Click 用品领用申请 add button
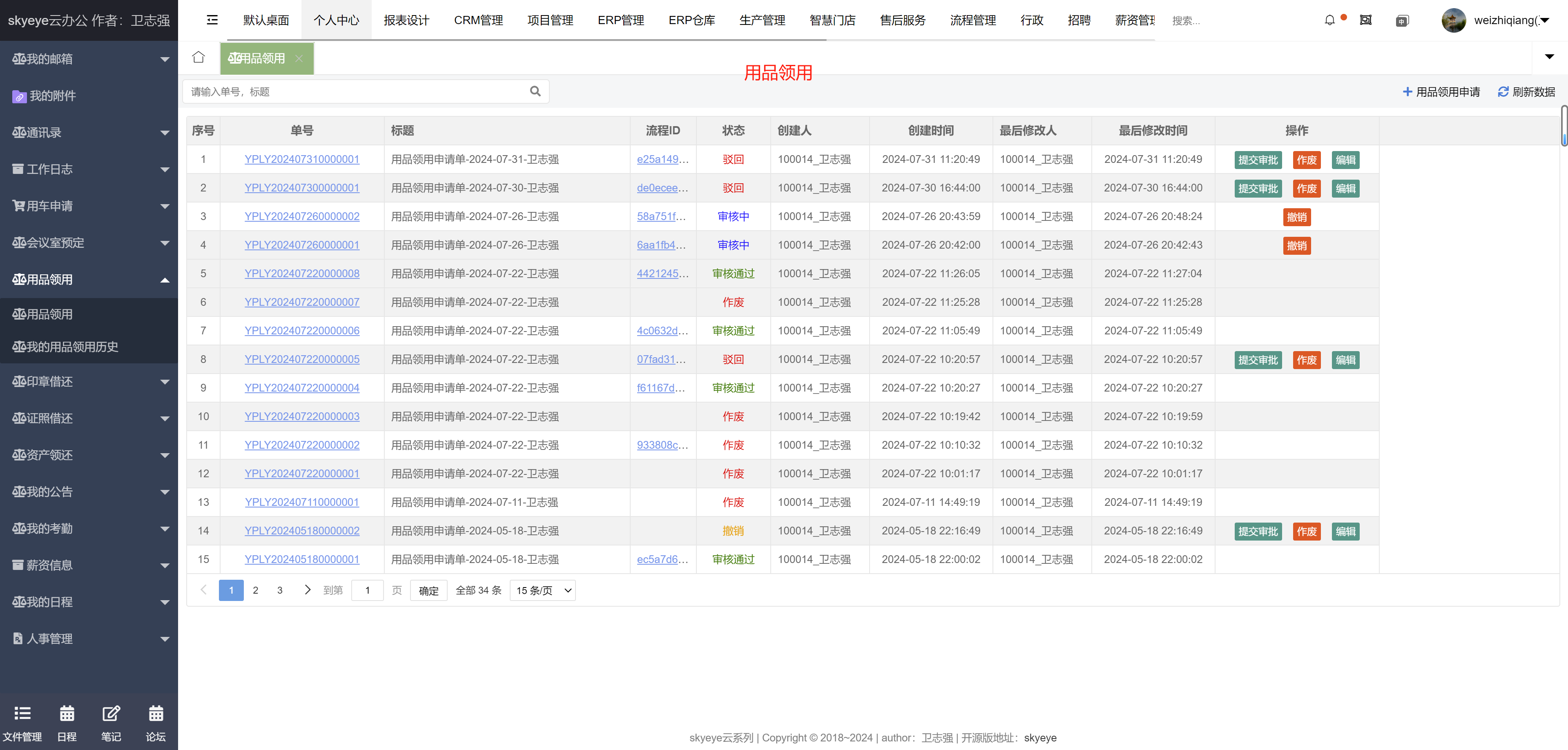Screen dimensions: 1568x750 click(x=1441, y=92)
